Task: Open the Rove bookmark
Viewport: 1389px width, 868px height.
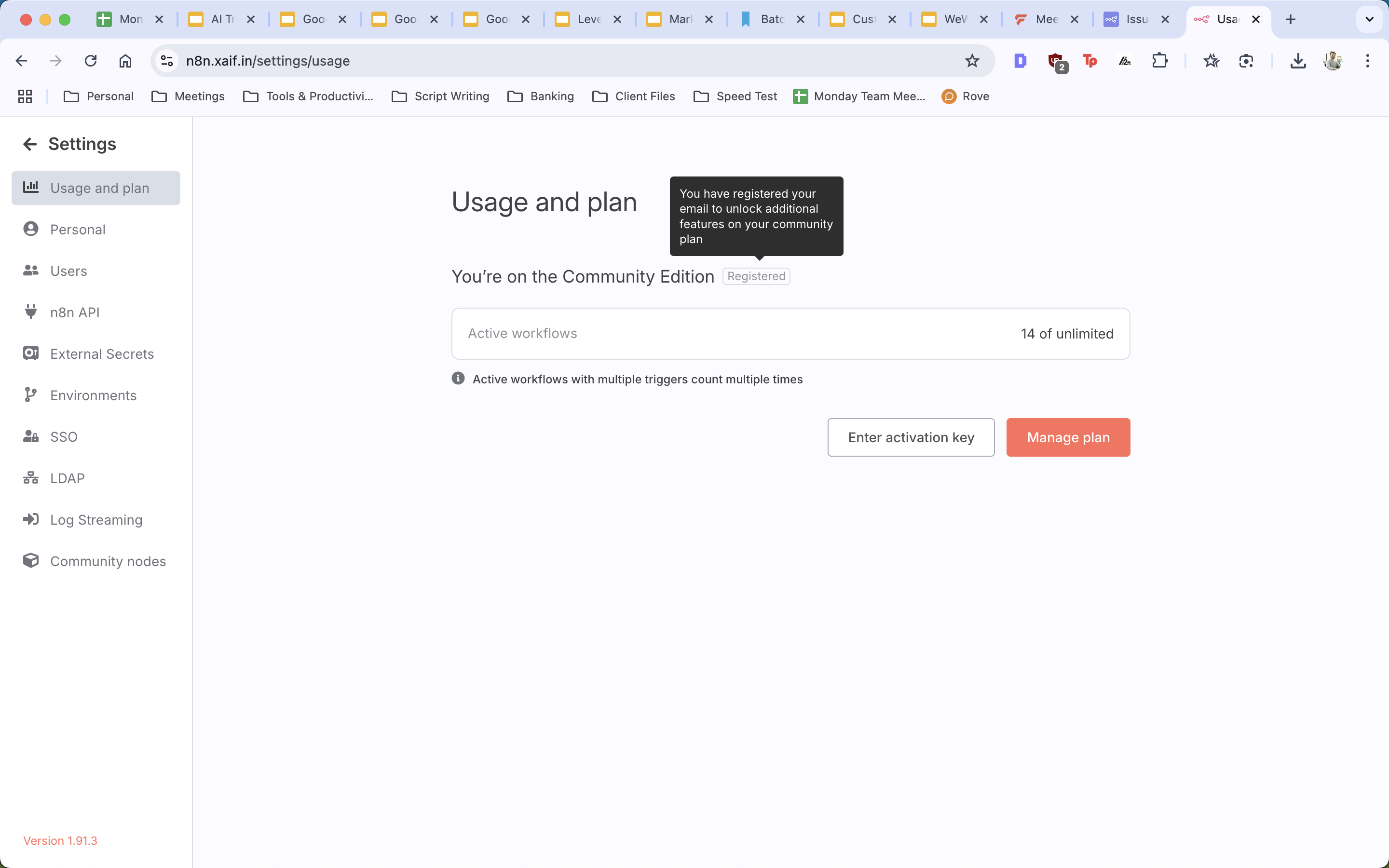Action: coord(966,96)
